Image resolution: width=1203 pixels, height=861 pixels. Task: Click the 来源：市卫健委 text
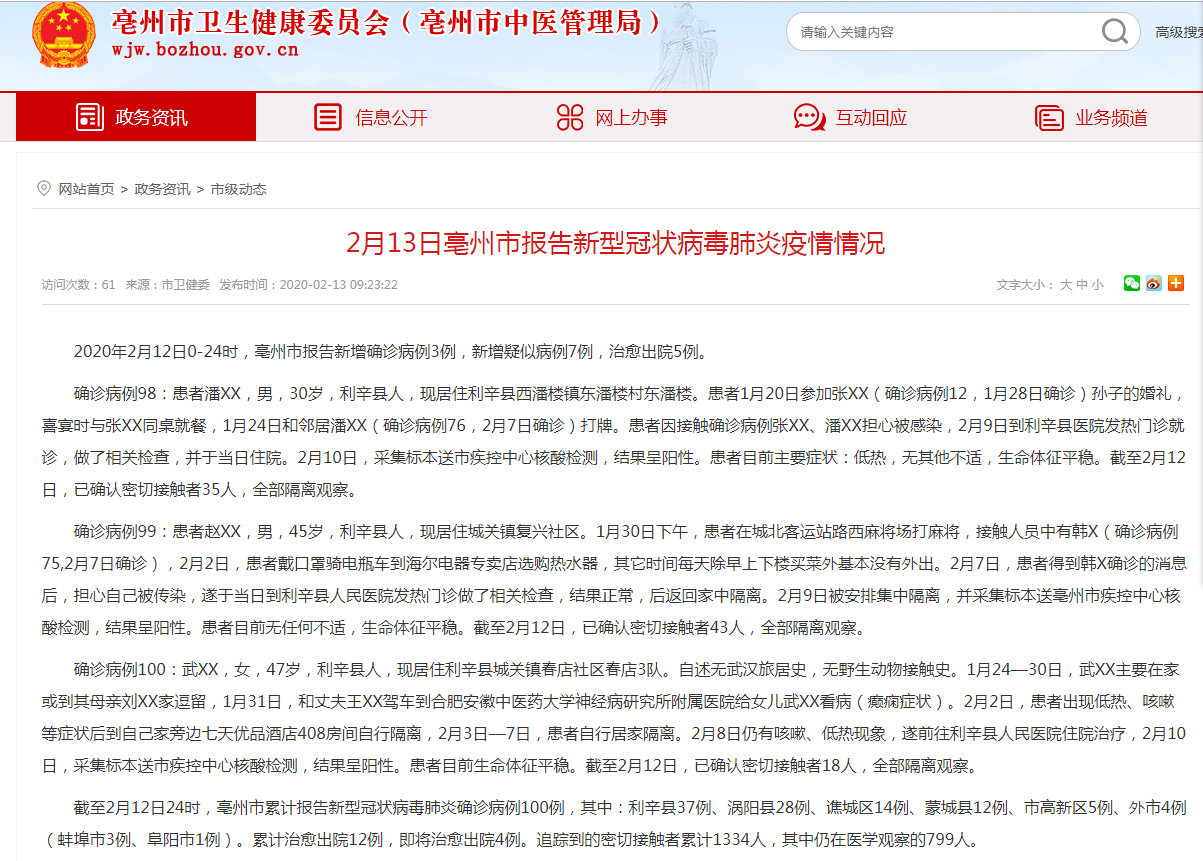point(167,285)
